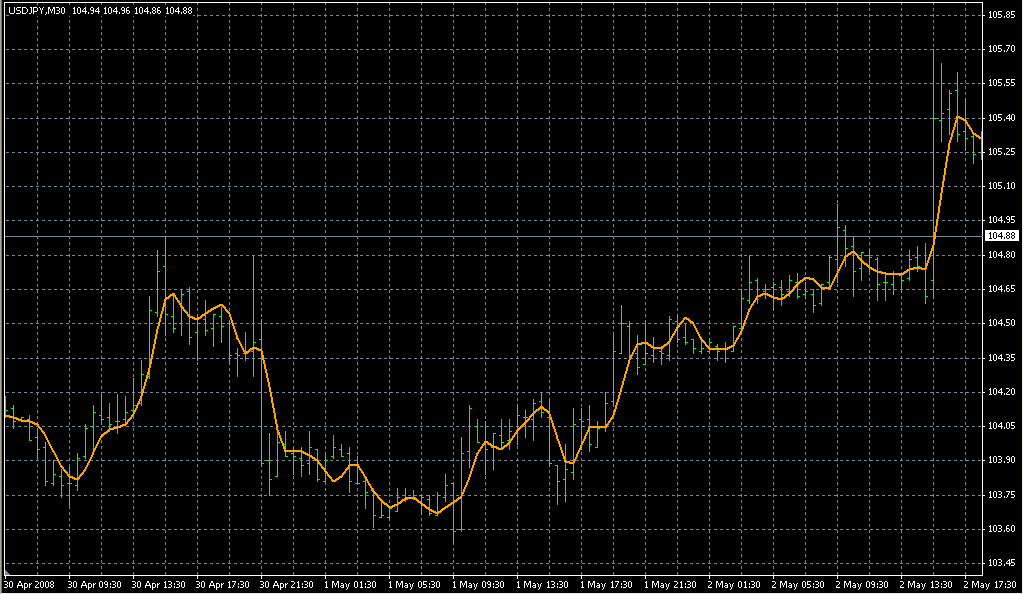This screenshot has width=1024, height=594.
Task: Click the 104.65 price axis label
Action: pyautogui.click(x=1001, y=289)
